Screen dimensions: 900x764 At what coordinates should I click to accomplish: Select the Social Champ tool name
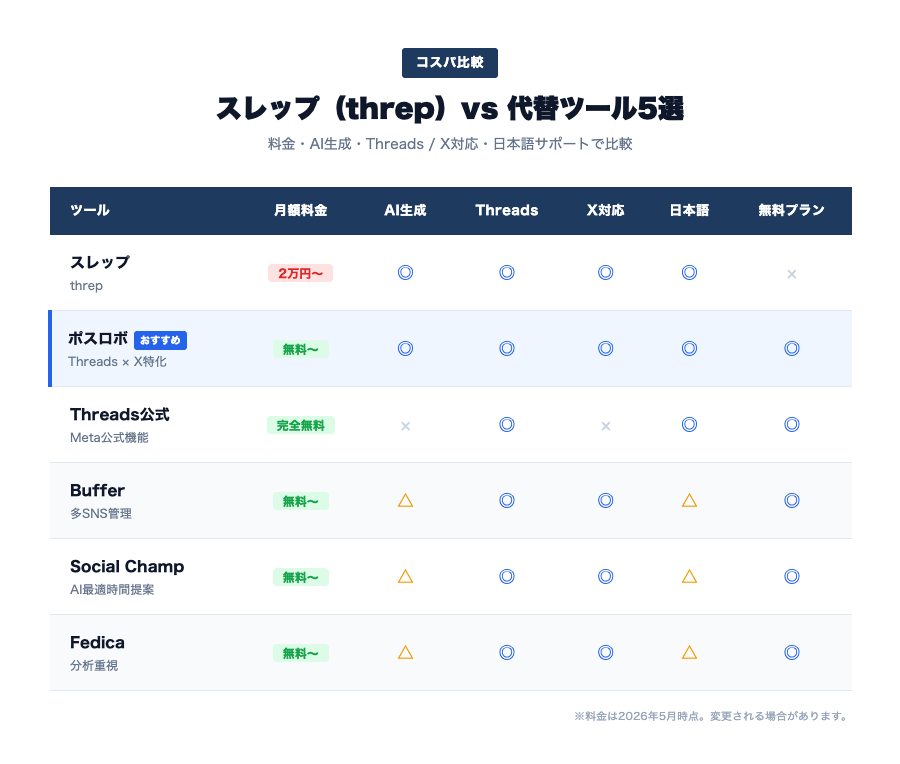pos(127,567)
